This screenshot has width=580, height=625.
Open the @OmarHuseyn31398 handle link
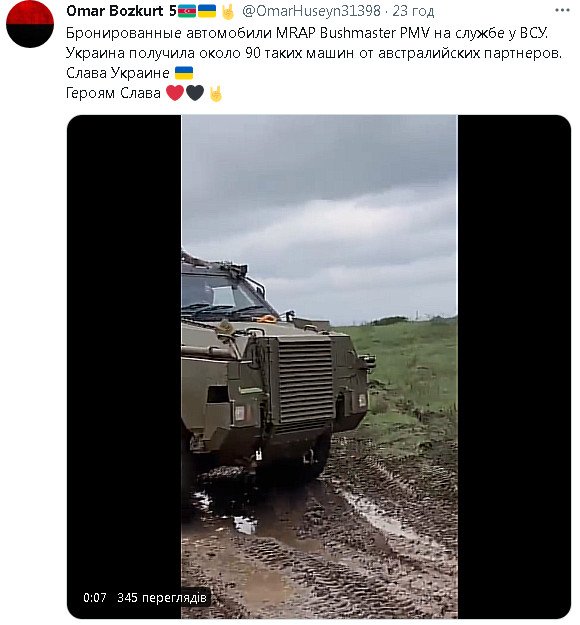coord(311,11)
